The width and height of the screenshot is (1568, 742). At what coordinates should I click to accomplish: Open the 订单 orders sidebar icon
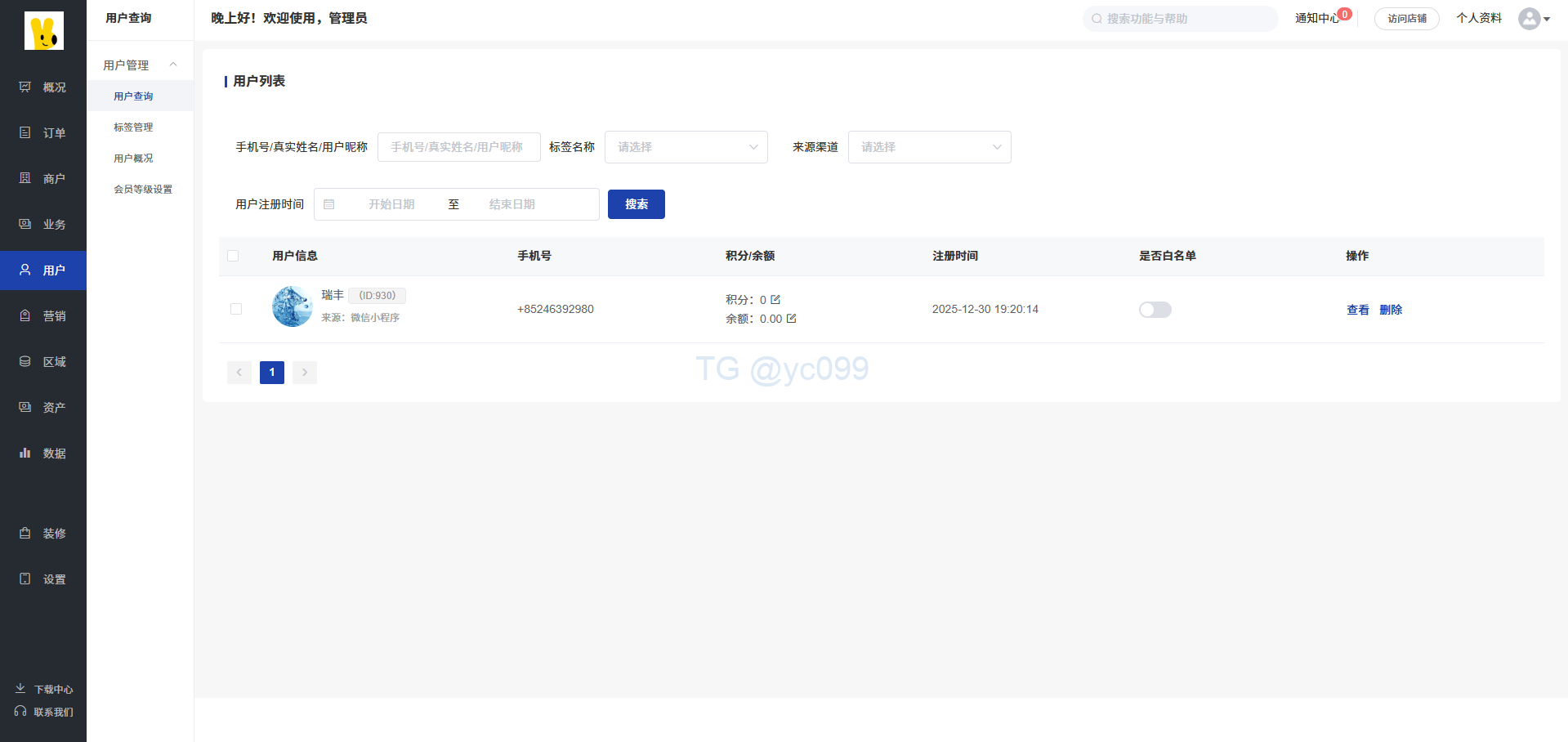click(x=25, y=133)
